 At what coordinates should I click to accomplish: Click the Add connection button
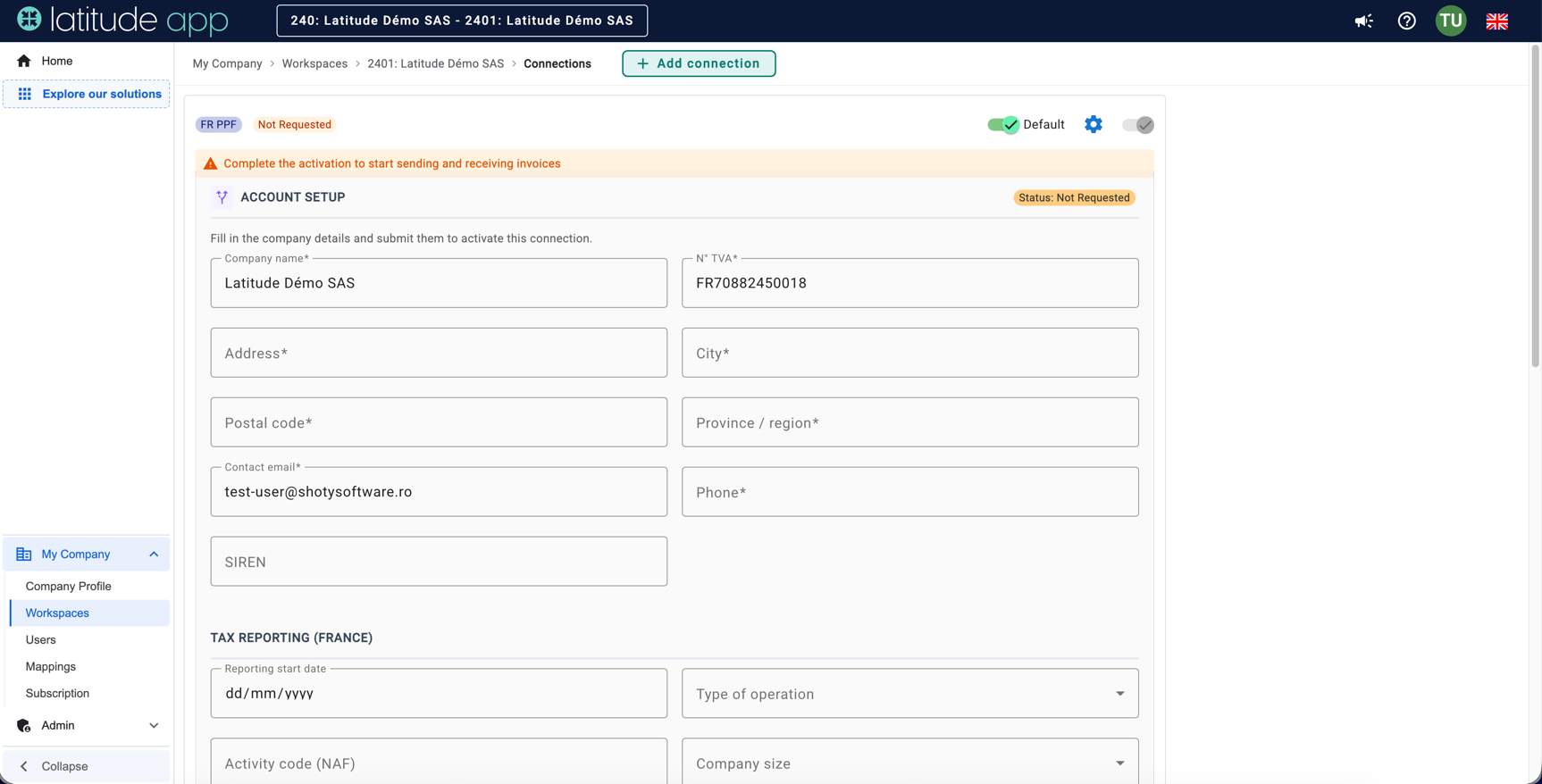pyautogui.click(x=699, y=63)
